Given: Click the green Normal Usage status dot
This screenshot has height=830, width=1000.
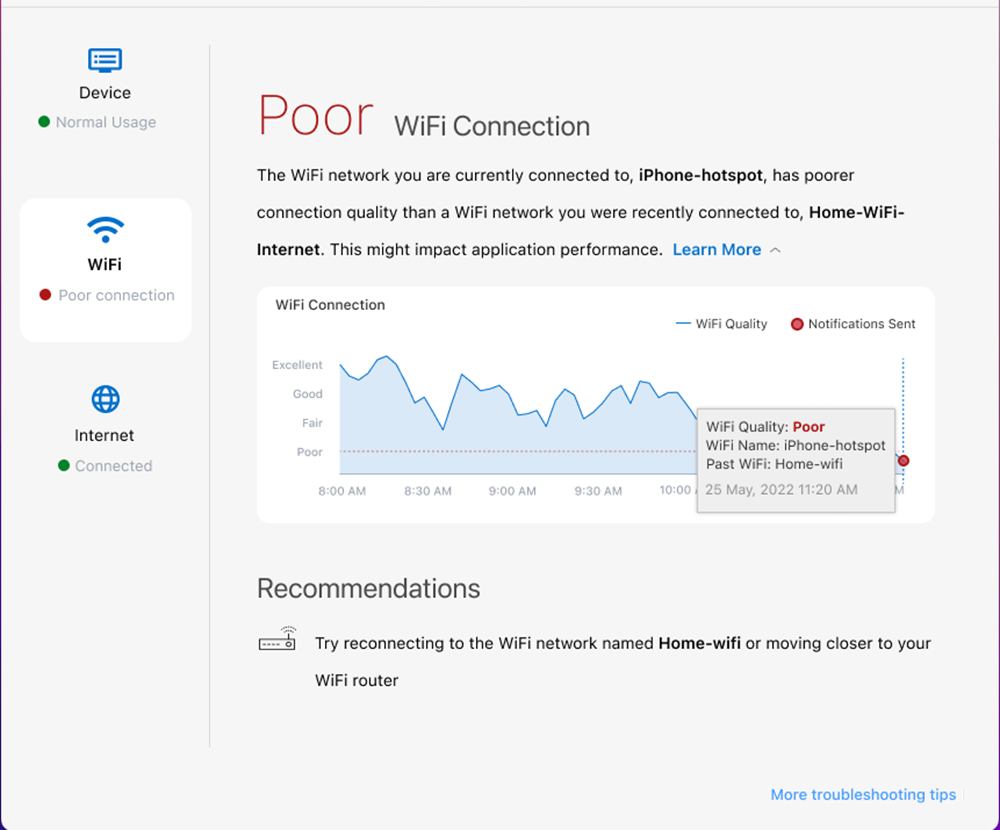Looking at the screenshot, I should pos(44,122).
